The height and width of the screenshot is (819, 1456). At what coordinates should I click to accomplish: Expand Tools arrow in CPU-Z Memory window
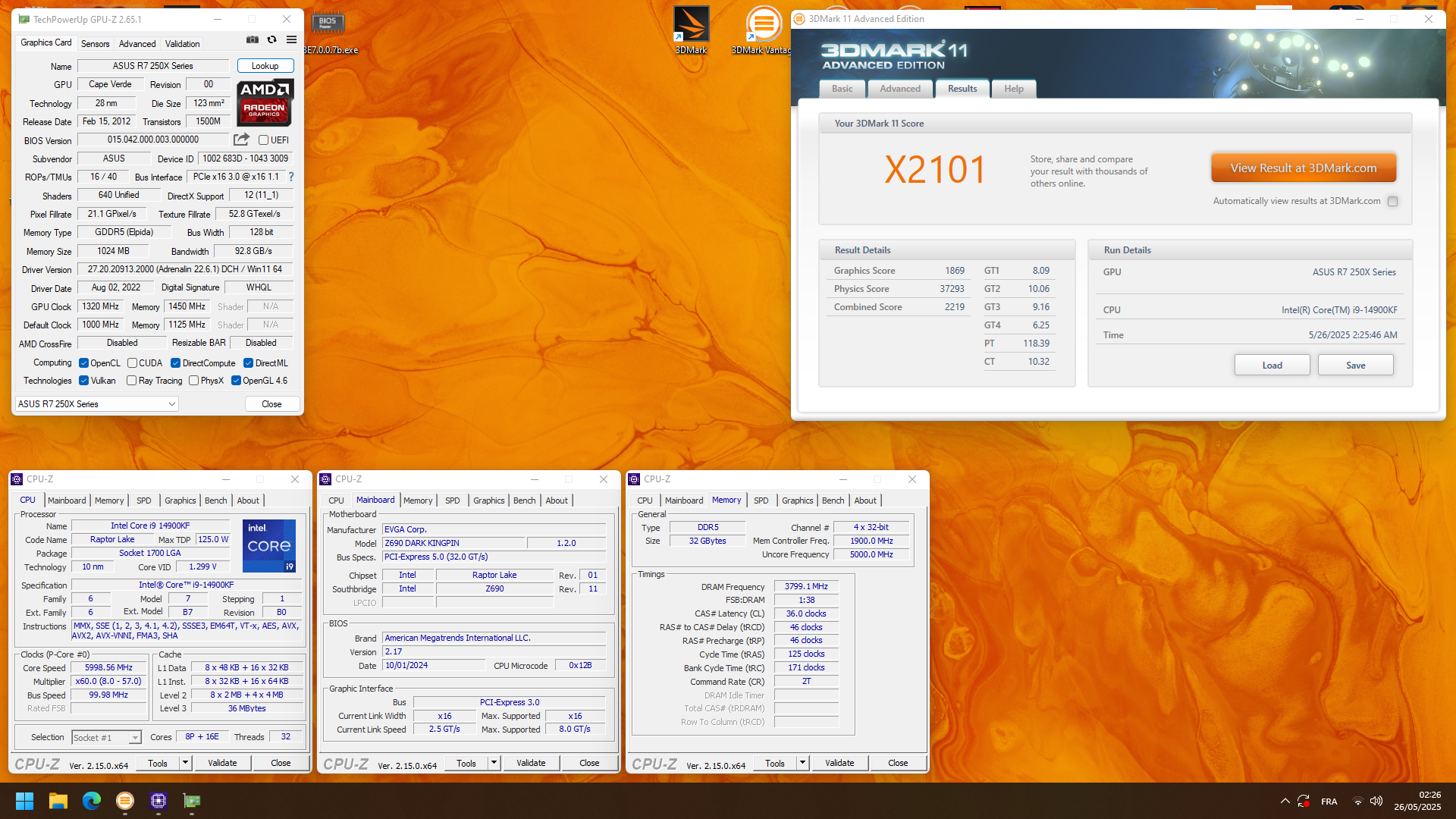[802, 763]
